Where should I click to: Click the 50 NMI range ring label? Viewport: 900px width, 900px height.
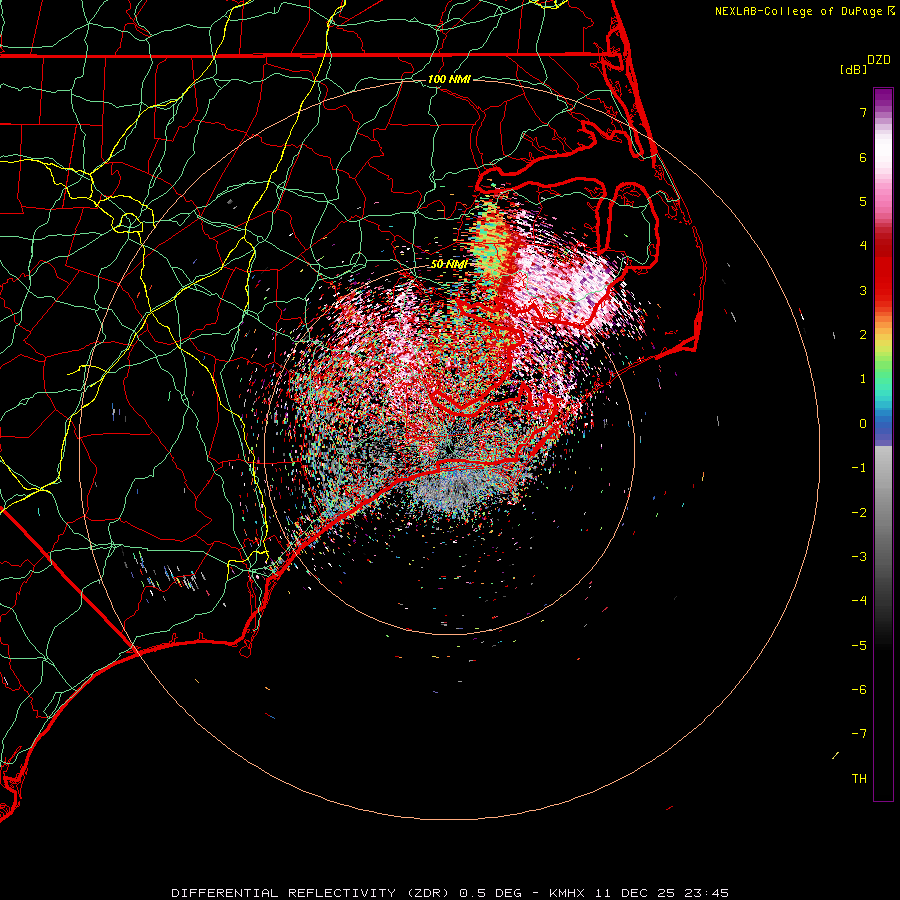tap(449, 264)
